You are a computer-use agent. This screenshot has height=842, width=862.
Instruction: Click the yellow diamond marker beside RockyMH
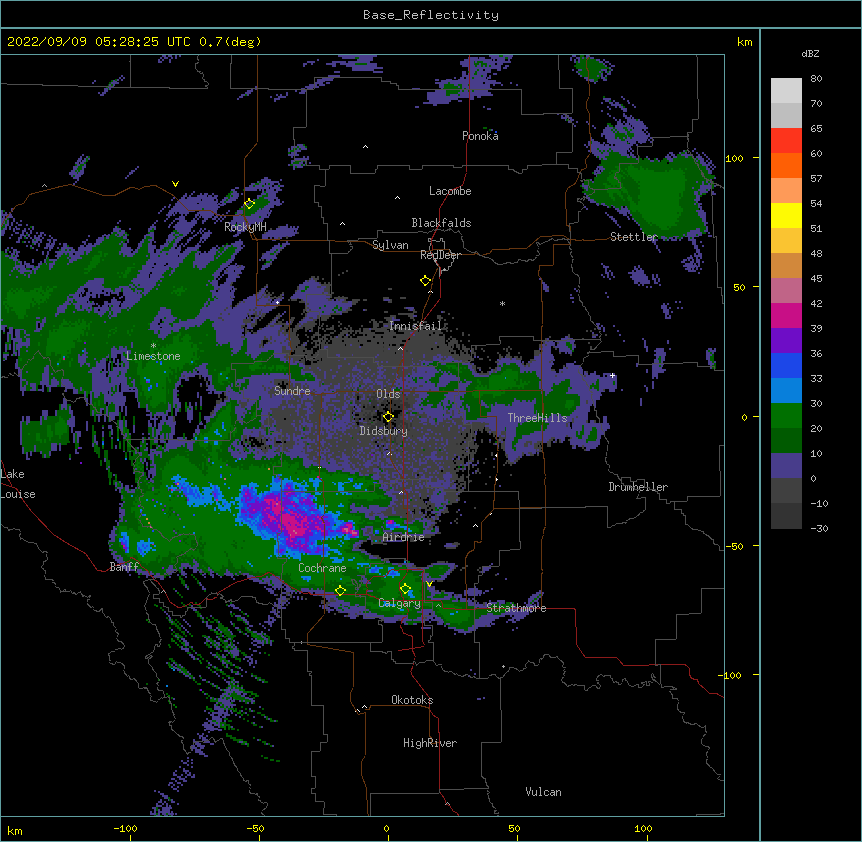(249, 204)
